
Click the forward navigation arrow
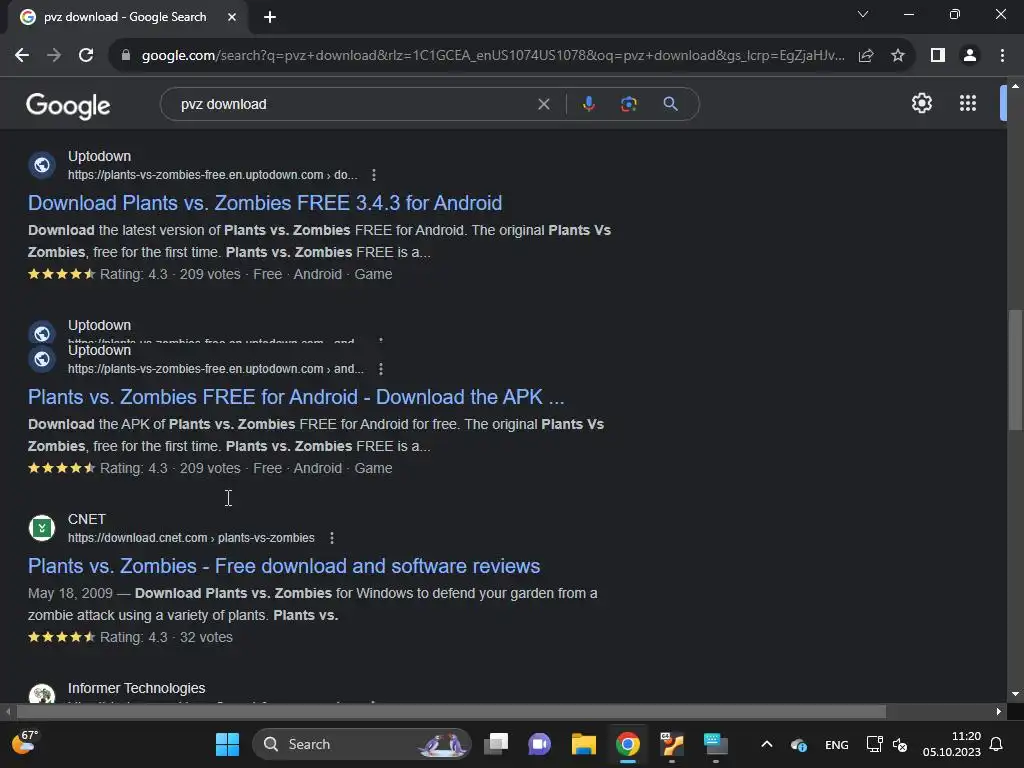tap(54, 56)
